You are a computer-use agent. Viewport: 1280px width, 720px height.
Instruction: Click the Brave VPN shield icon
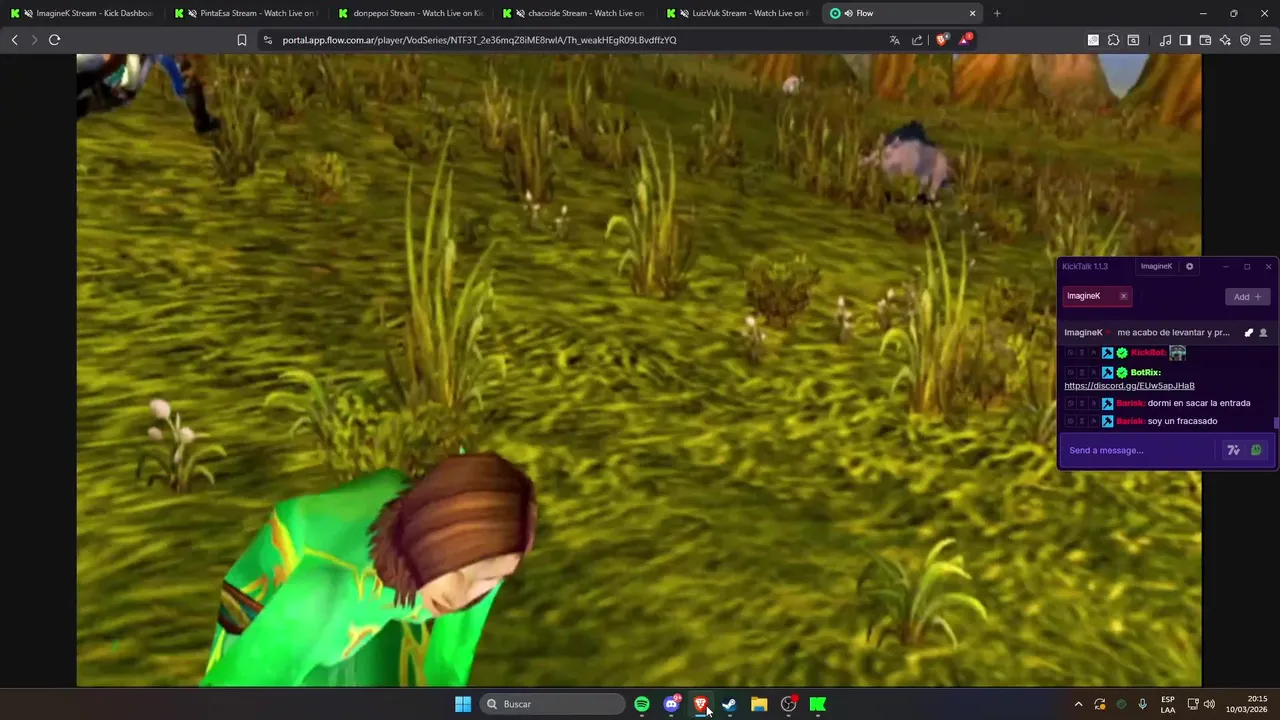point(1245,40)
